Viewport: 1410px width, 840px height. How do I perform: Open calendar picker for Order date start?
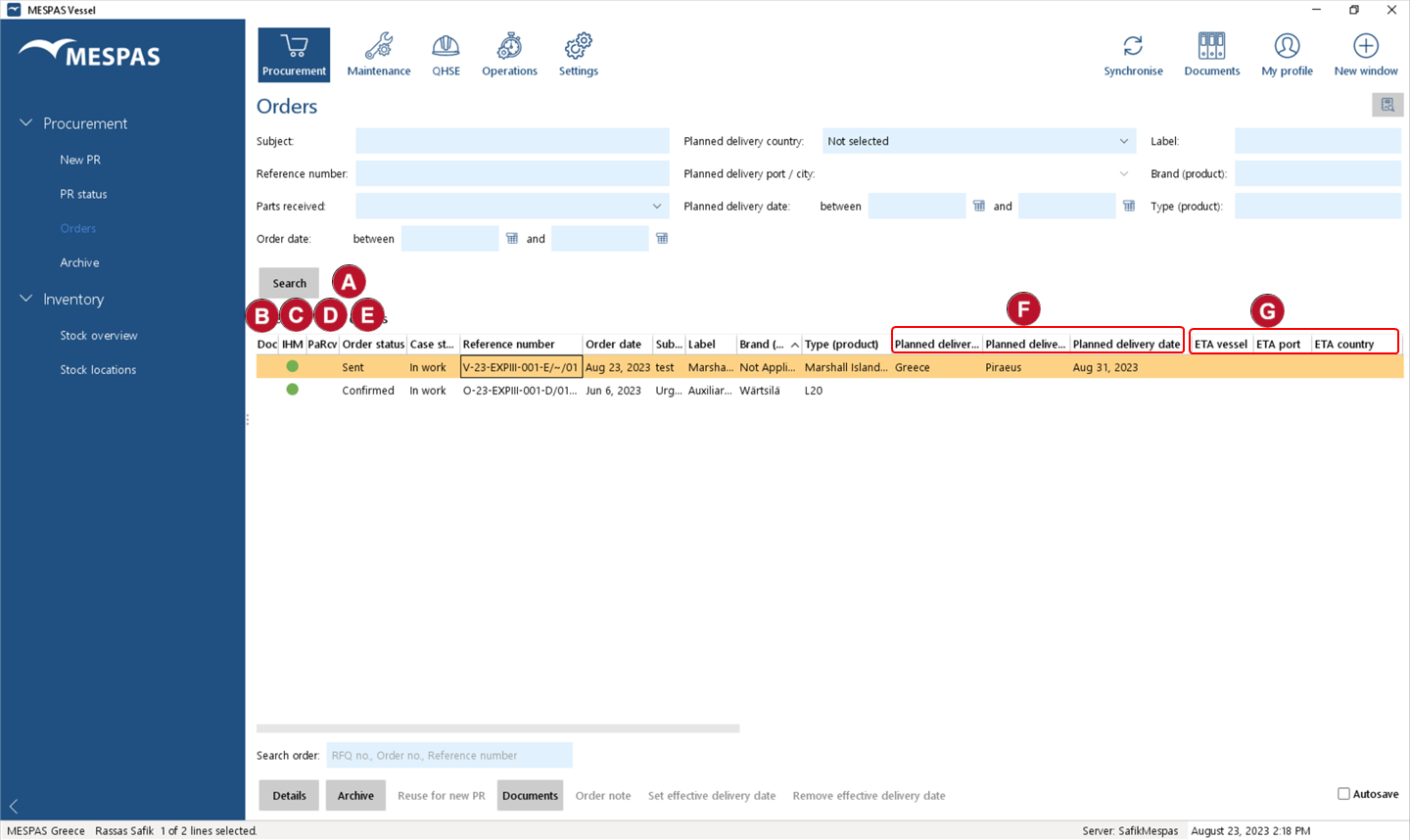tap(511, 238)
